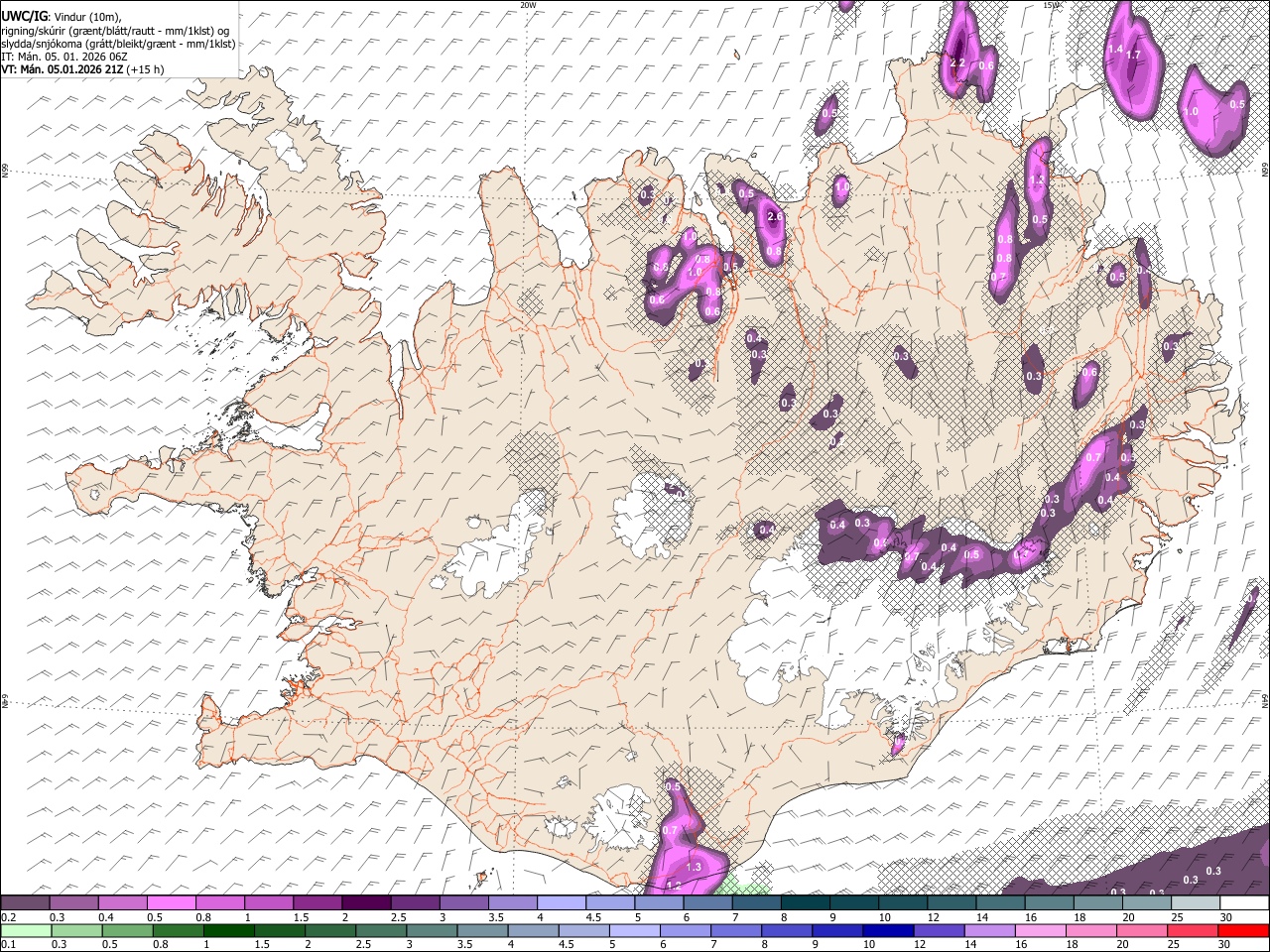The height and width of the screenshot is (952, 1270).
Task: Pick top legend swatch between 0.5 and 0.8
Action: pos(172,902)
